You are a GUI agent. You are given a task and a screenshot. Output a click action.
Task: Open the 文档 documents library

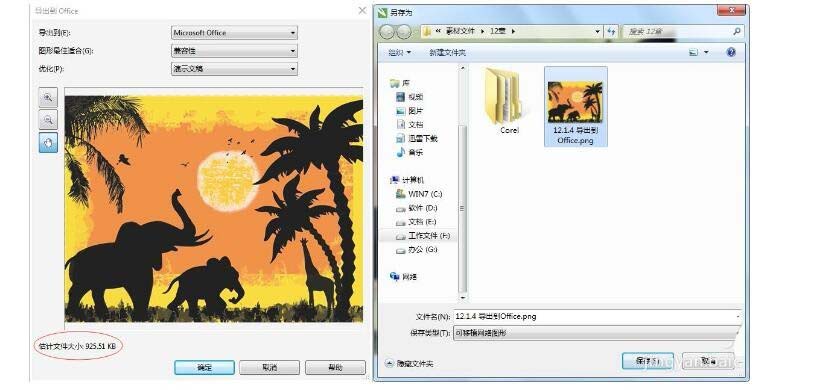click(x=410, y=125)
